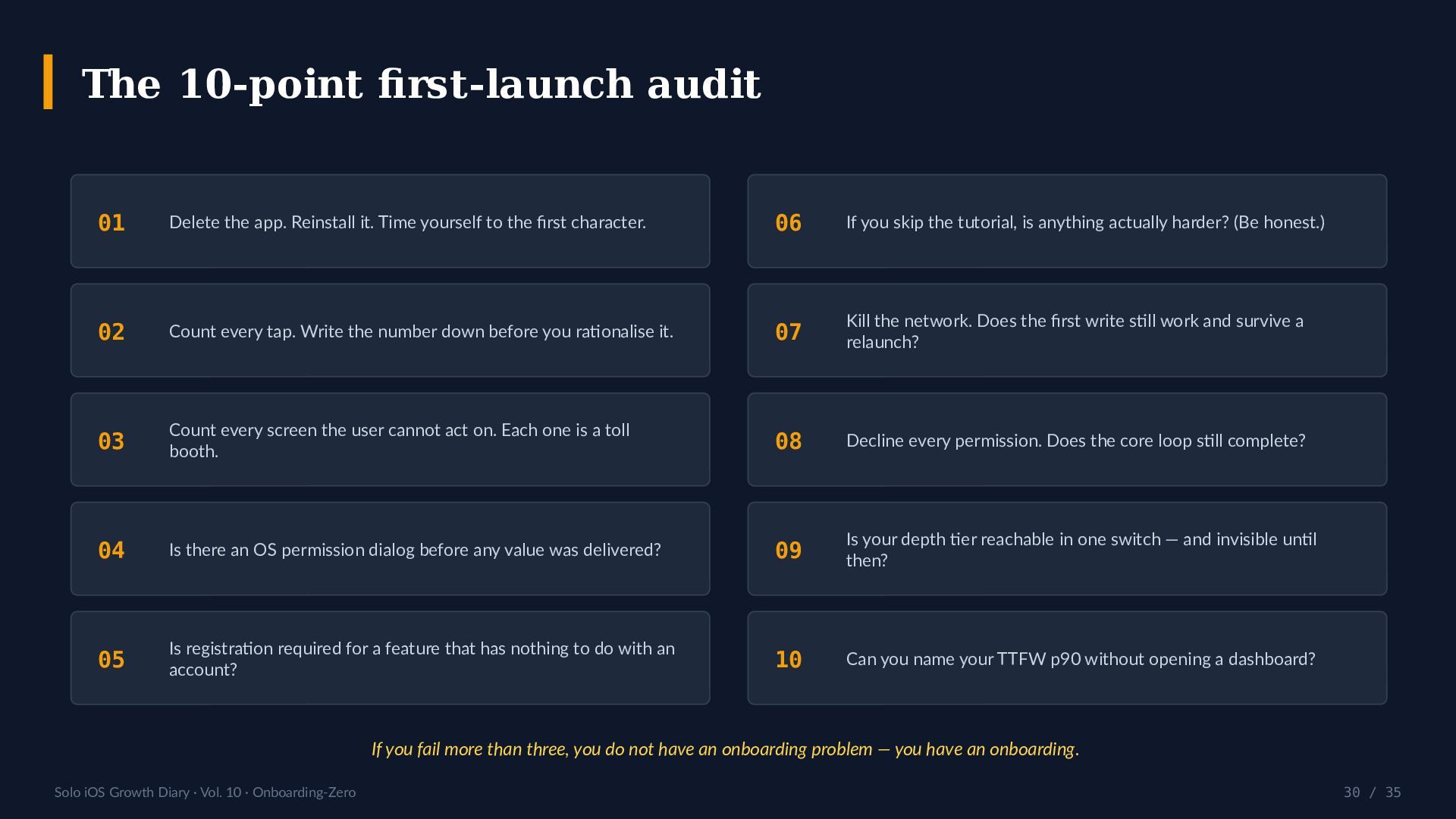Click the number 01 label
The height and width of the screenshot is (819, 1456).
coord(111,222)
